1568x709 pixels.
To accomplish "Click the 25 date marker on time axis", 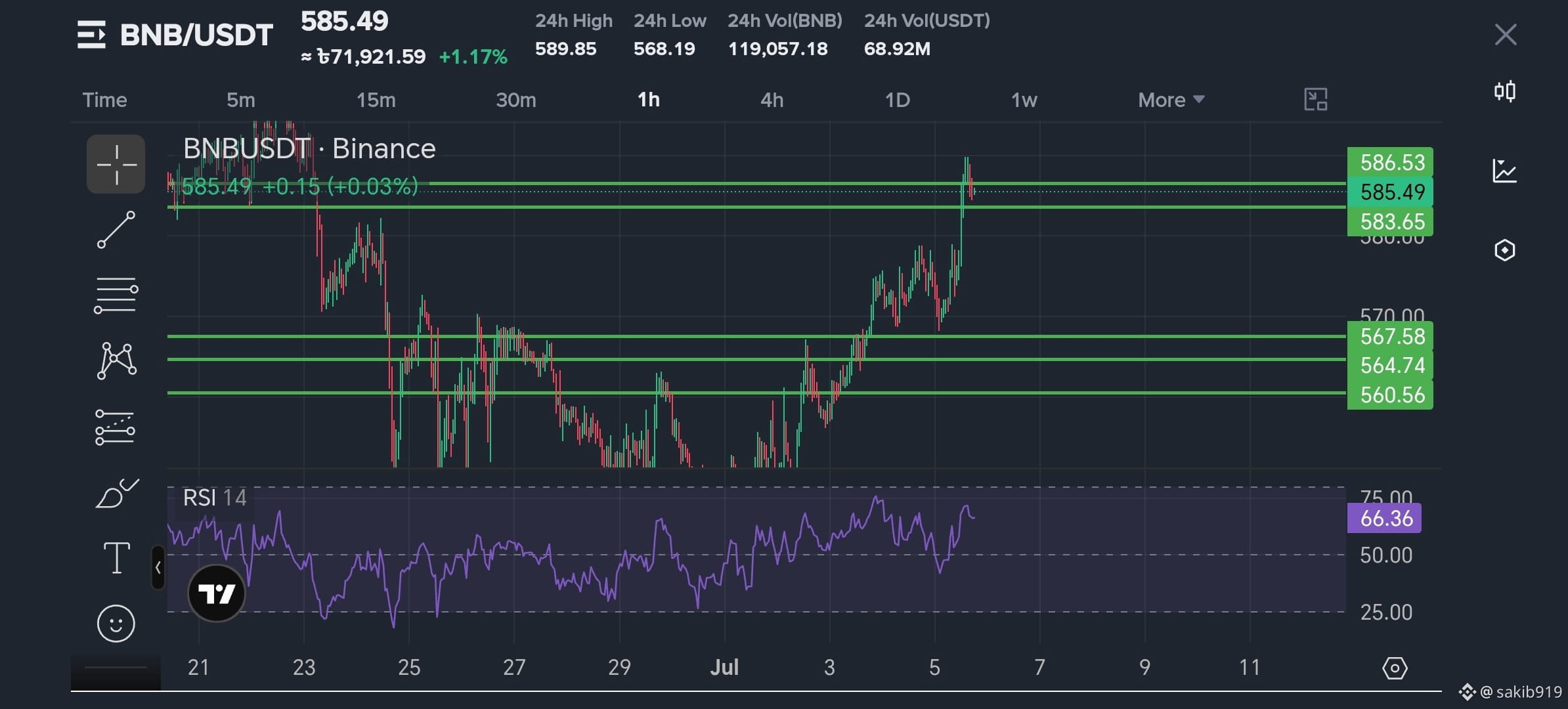I will (x=409, y=668).
